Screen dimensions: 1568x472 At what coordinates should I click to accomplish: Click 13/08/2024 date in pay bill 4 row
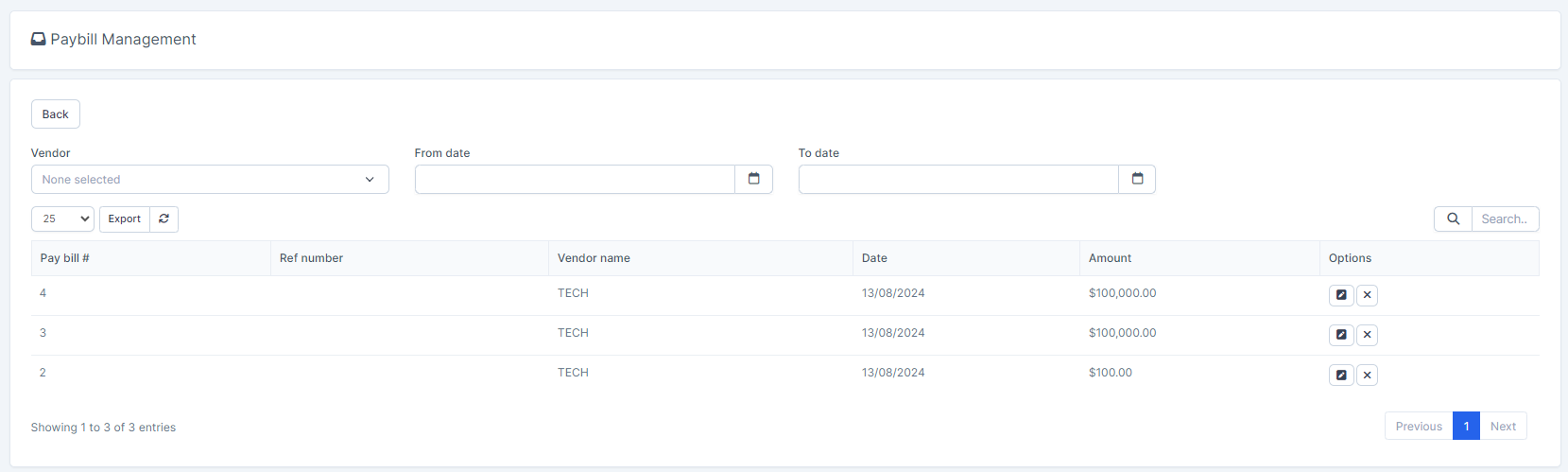893,293
